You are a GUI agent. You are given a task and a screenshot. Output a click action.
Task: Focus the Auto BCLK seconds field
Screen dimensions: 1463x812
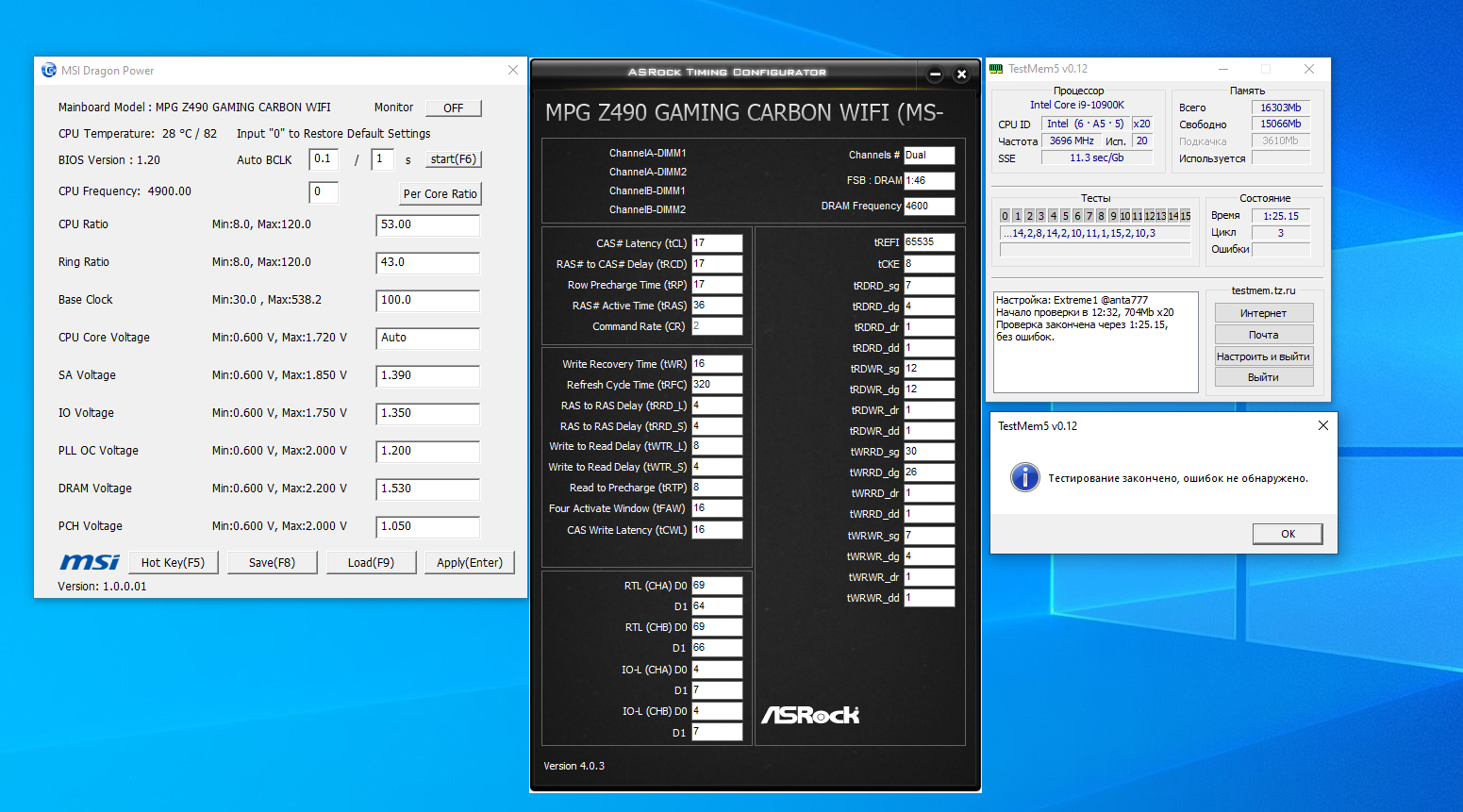(x=382, y=159)
